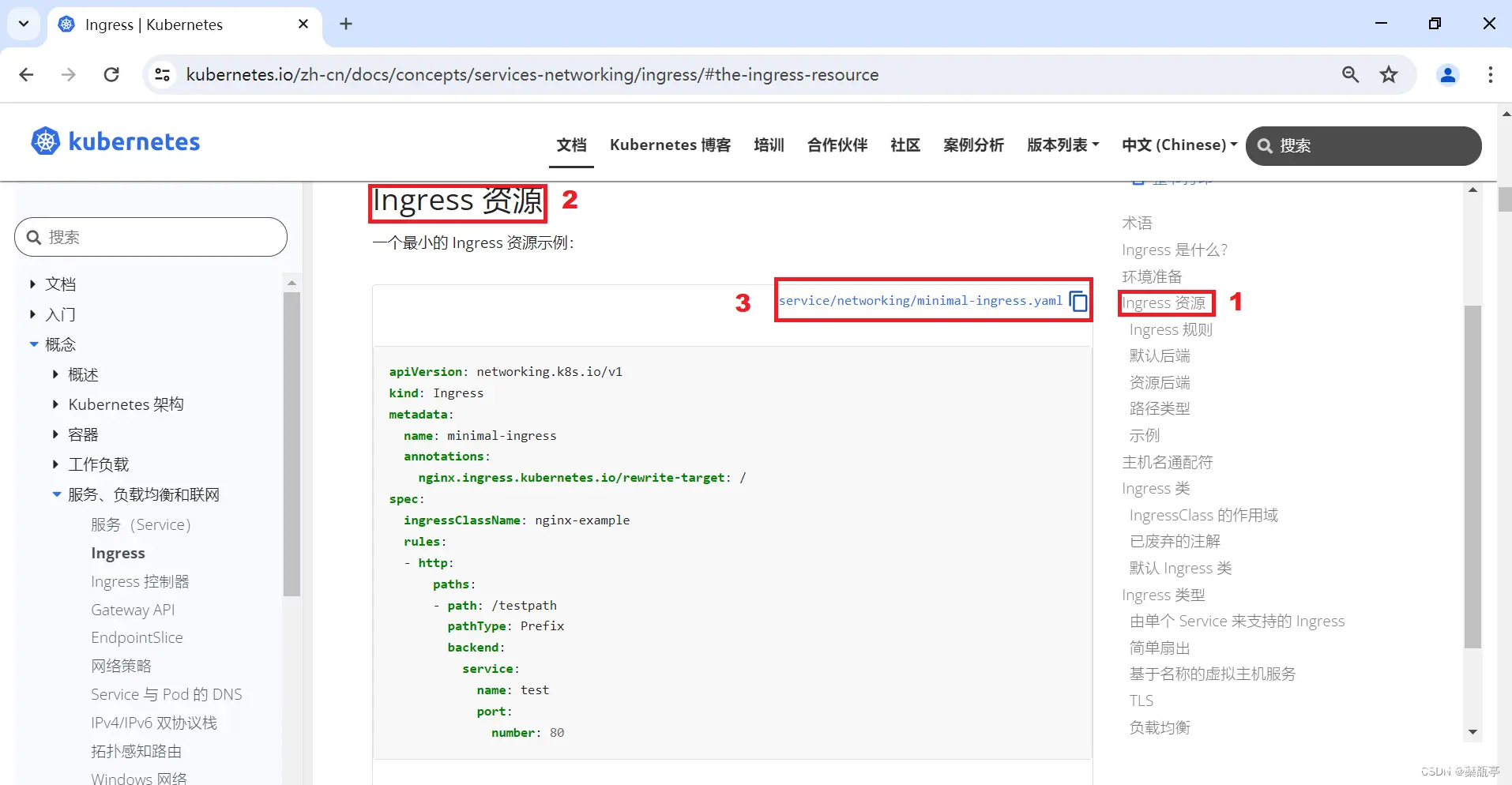Open Kubernetes 博客 nav item

pos(670,145)
